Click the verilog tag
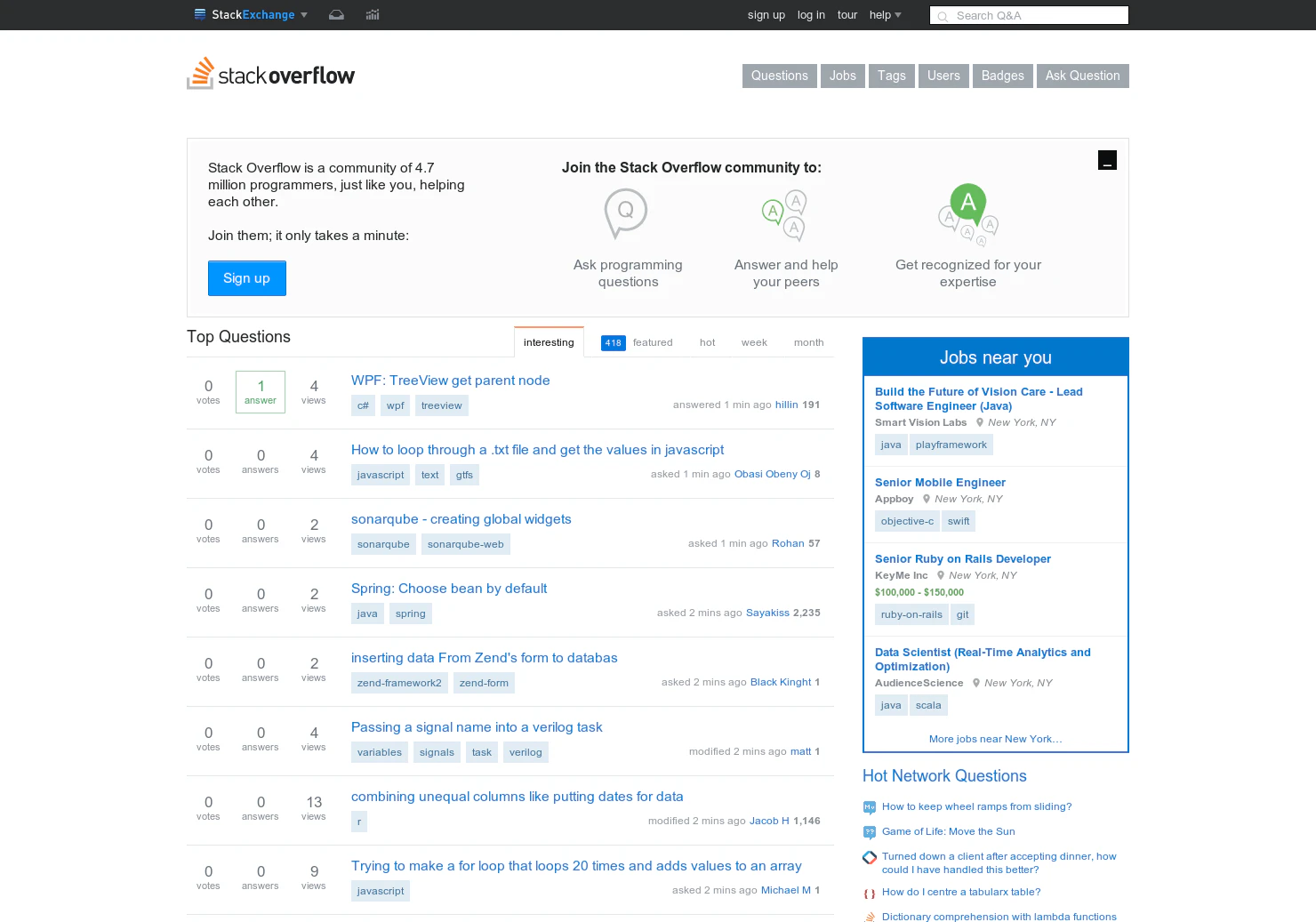 point(526,752)
